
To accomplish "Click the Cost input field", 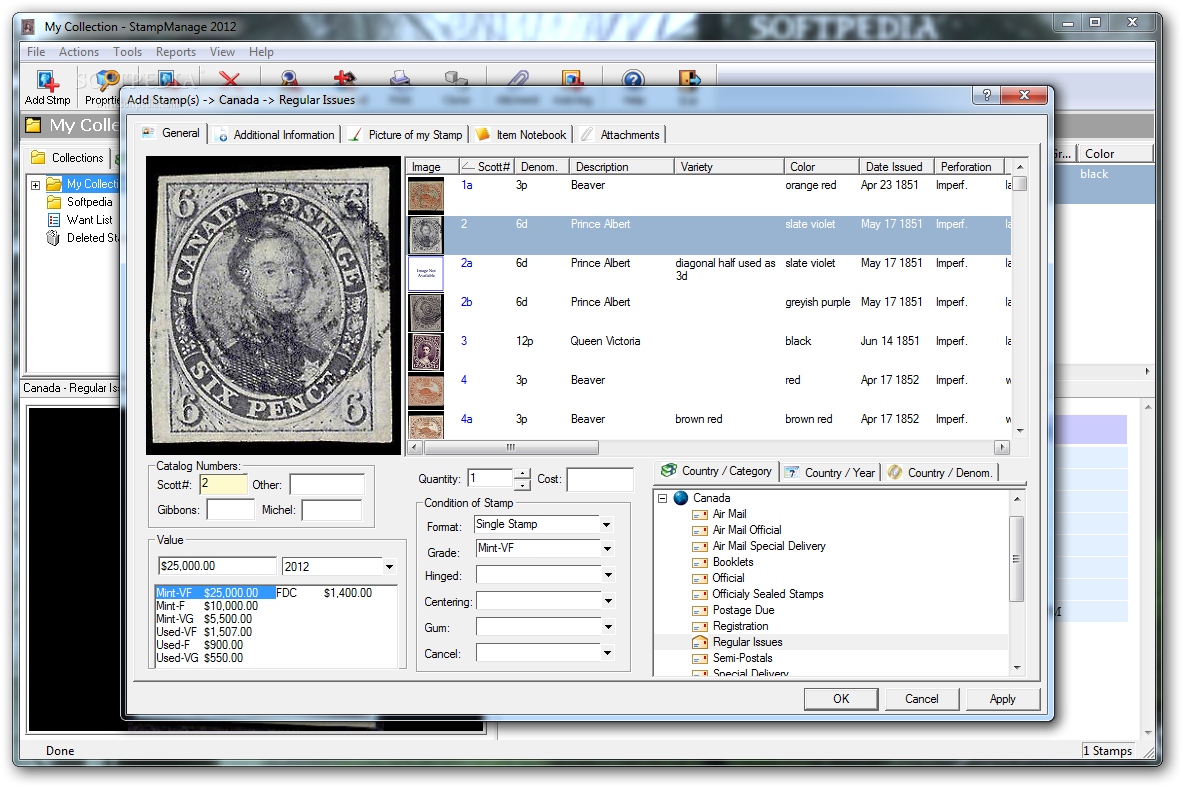I will click(x=600, y=479).
